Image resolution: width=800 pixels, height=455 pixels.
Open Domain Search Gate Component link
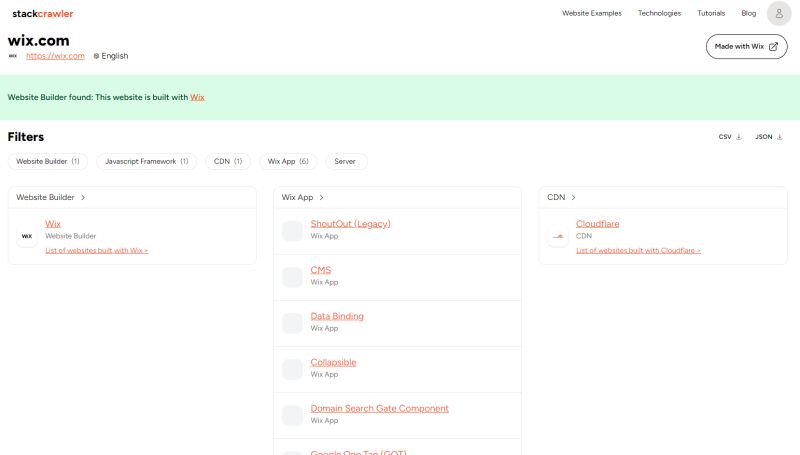pyautogui.click(x=380, y=409)
